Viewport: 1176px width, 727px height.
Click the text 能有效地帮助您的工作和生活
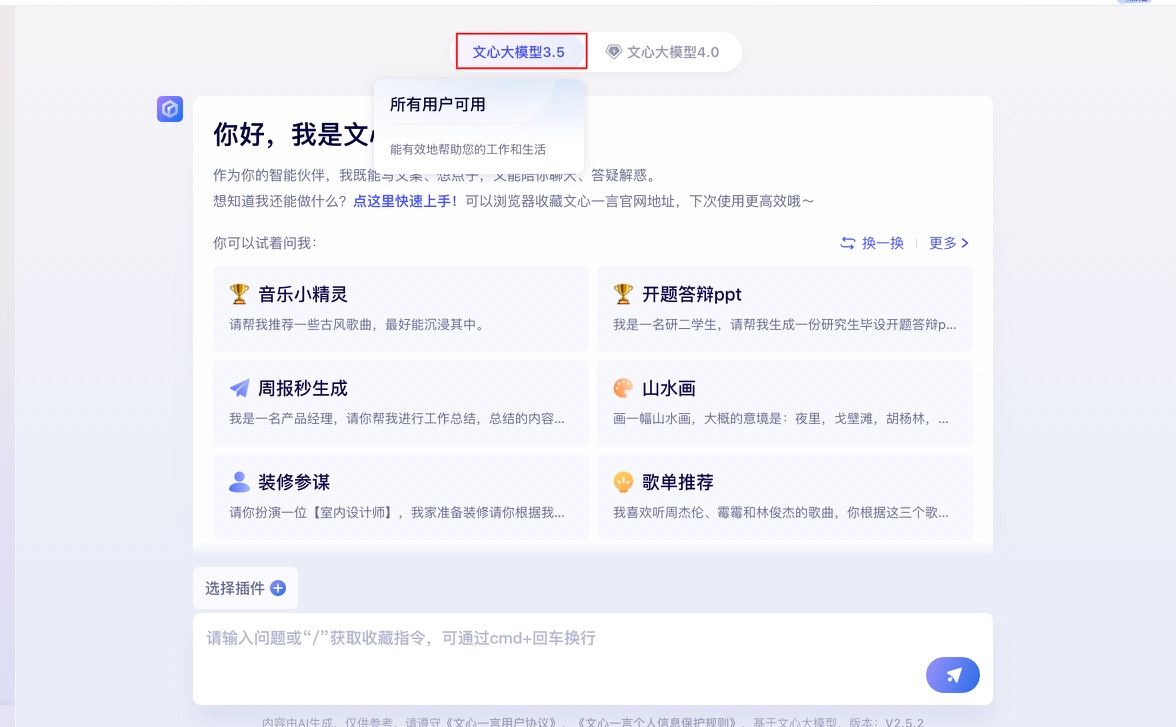pos(468,149)
